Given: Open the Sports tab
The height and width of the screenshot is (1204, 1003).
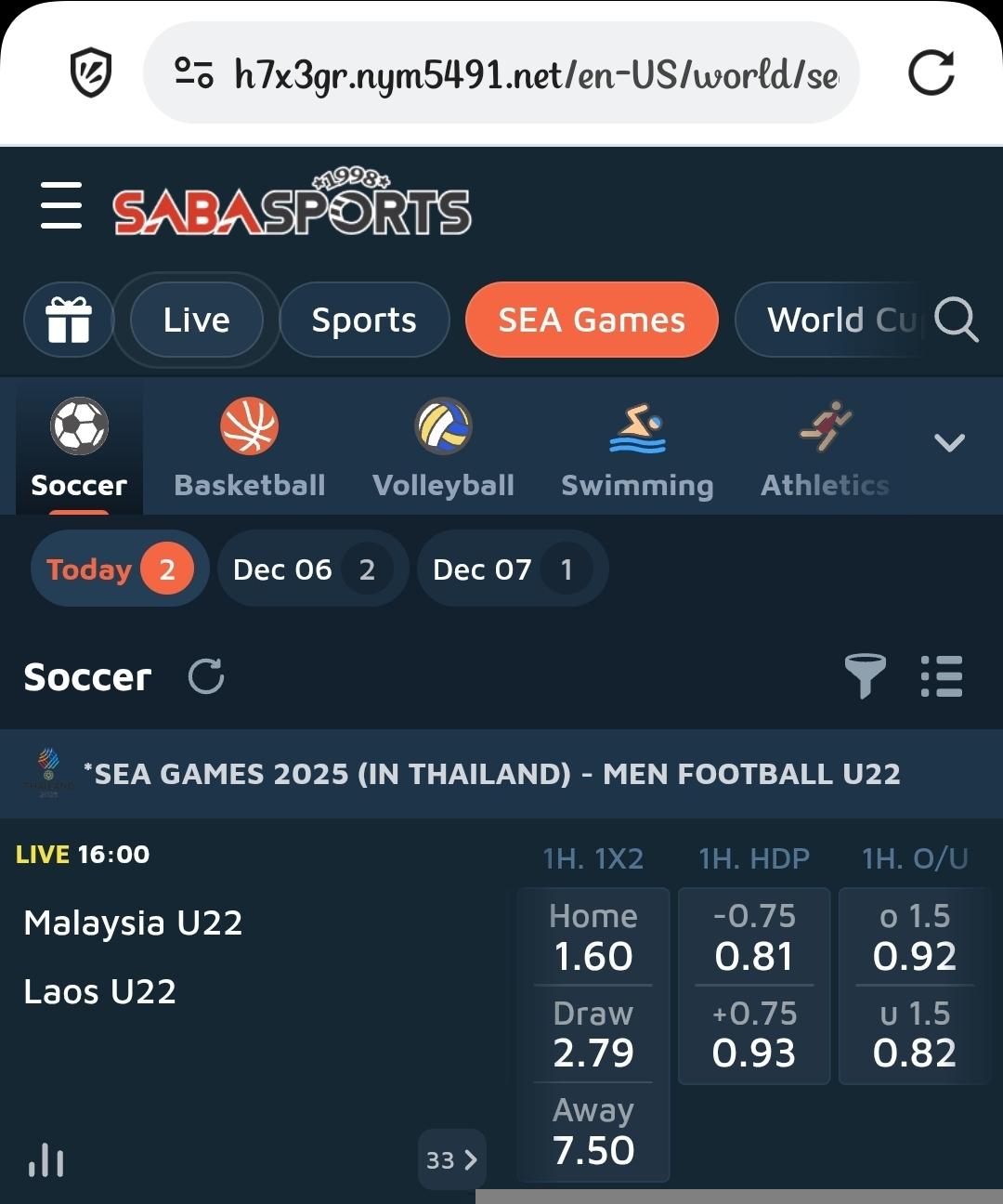Looking at the screenshot, I should 364,320.
